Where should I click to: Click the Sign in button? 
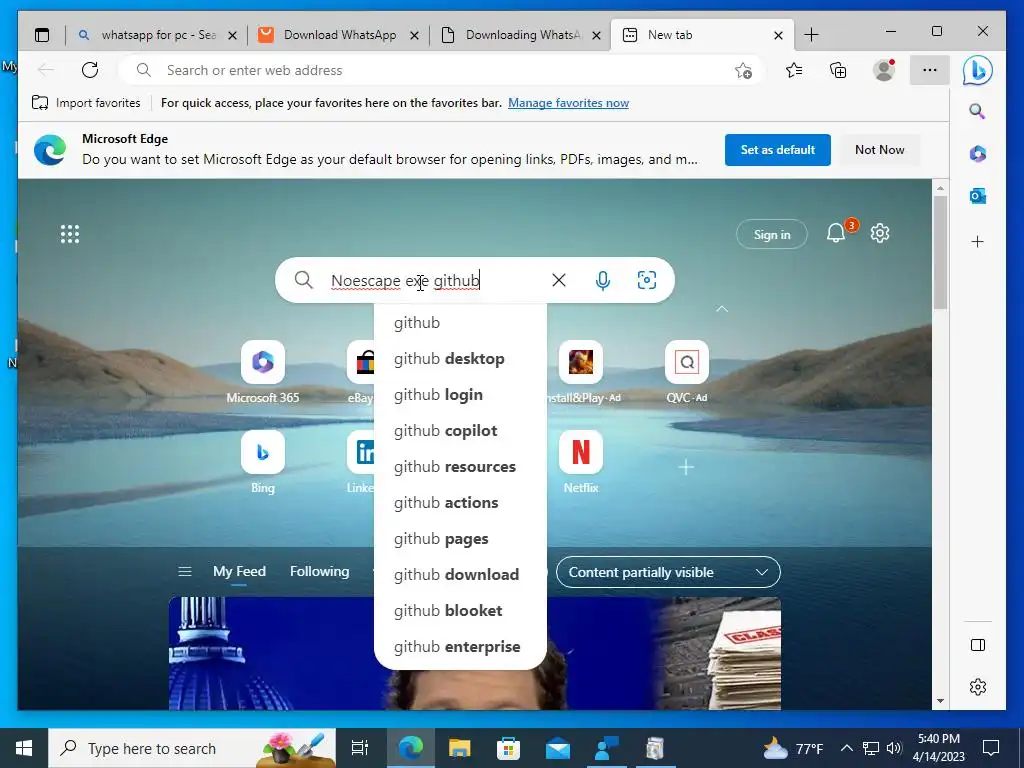[x=771, y=234]
